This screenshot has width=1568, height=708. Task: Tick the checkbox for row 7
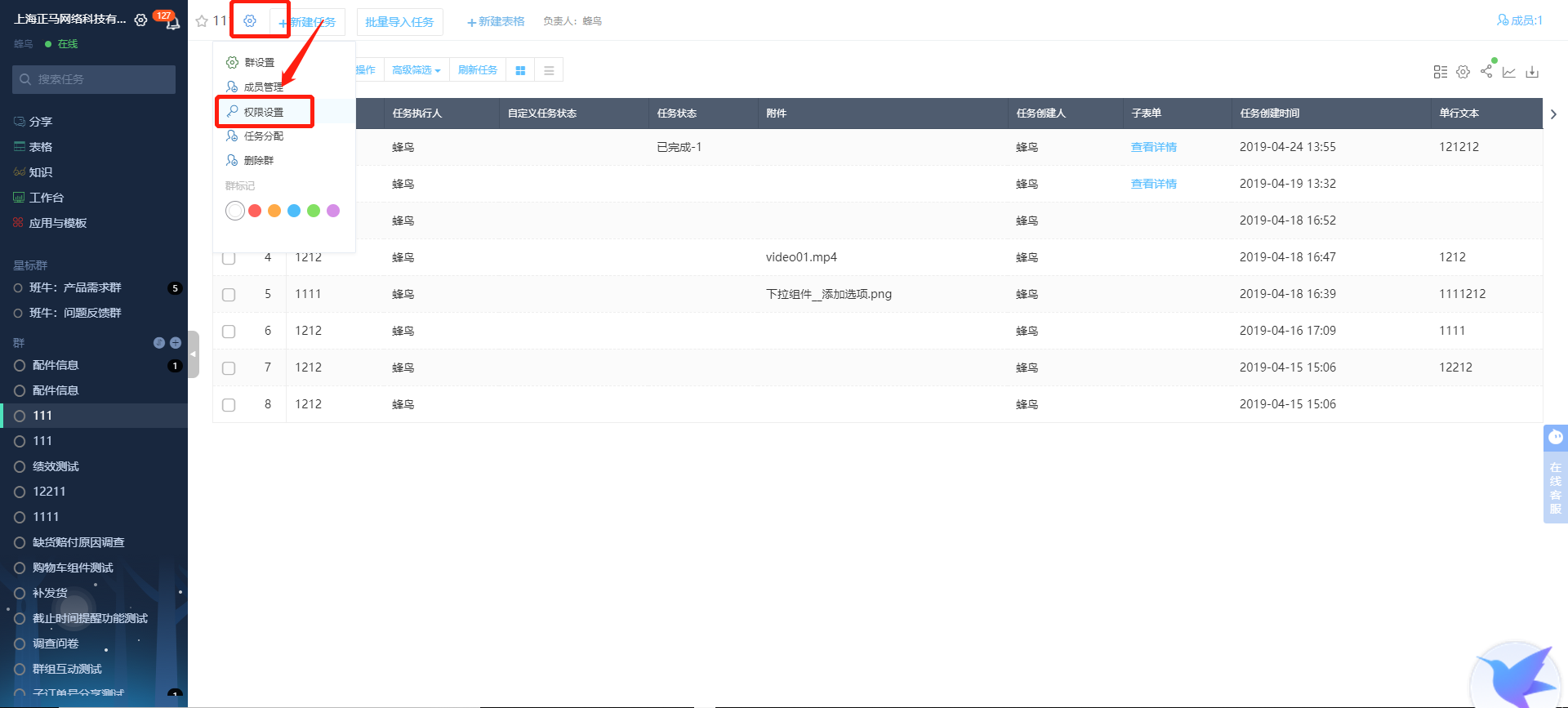tap(229, 368)
